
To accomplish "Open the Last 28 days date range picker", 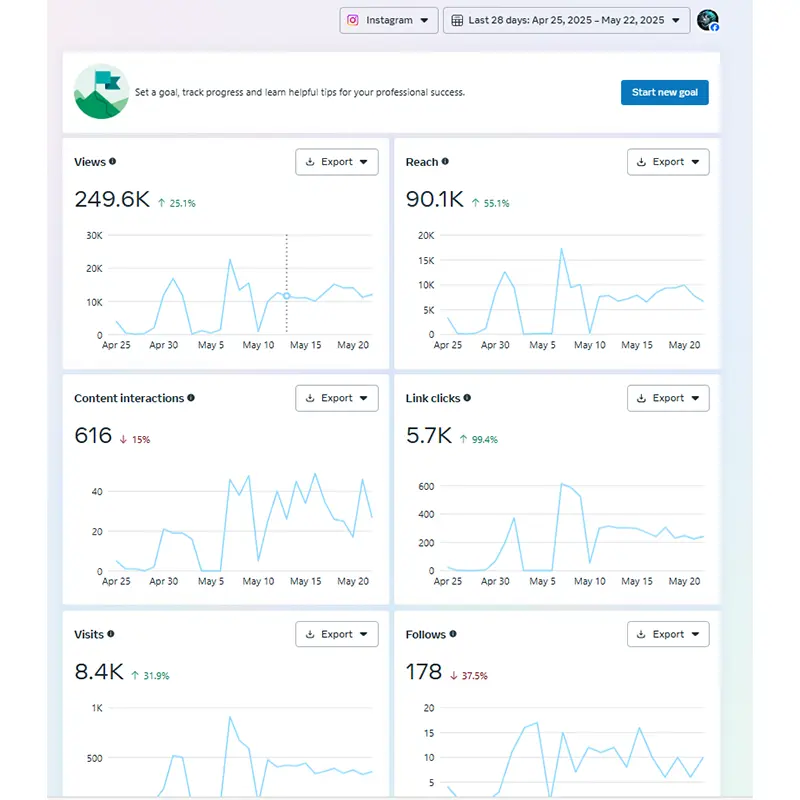I will pos(566,20).
